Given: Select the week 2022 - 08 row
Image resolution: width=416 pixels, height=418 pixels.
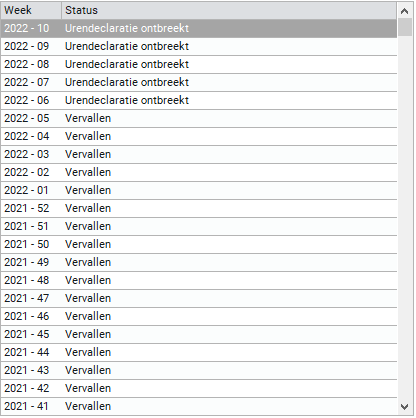Looking at the screenshot, I should (x=199, y=64).
